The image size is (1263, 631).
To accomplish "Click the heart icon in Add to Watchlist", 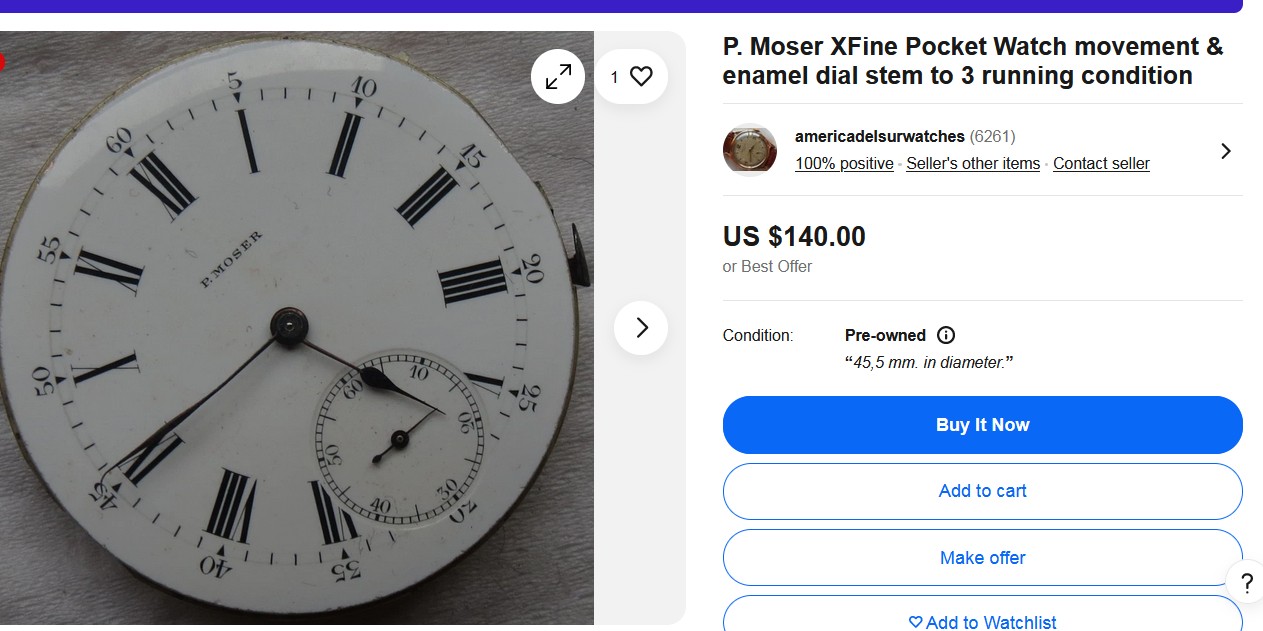I will click(915, 622).
